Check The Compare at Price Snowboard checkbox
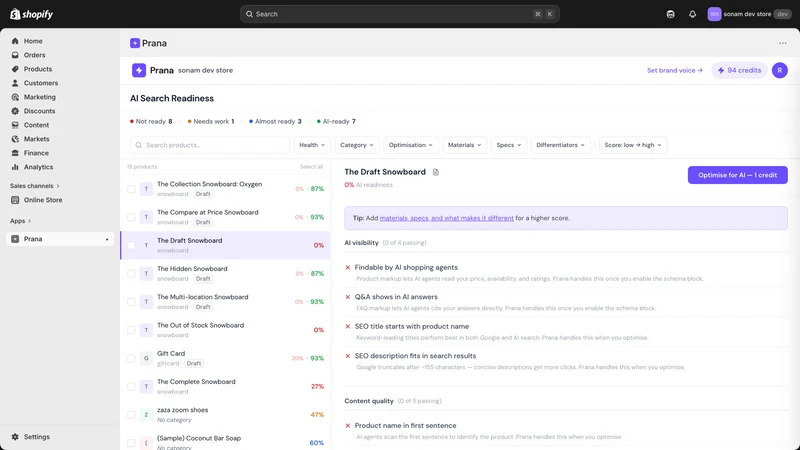Image resolution: width=800 pixels, height=450 pixels. [x=131, y=217]
